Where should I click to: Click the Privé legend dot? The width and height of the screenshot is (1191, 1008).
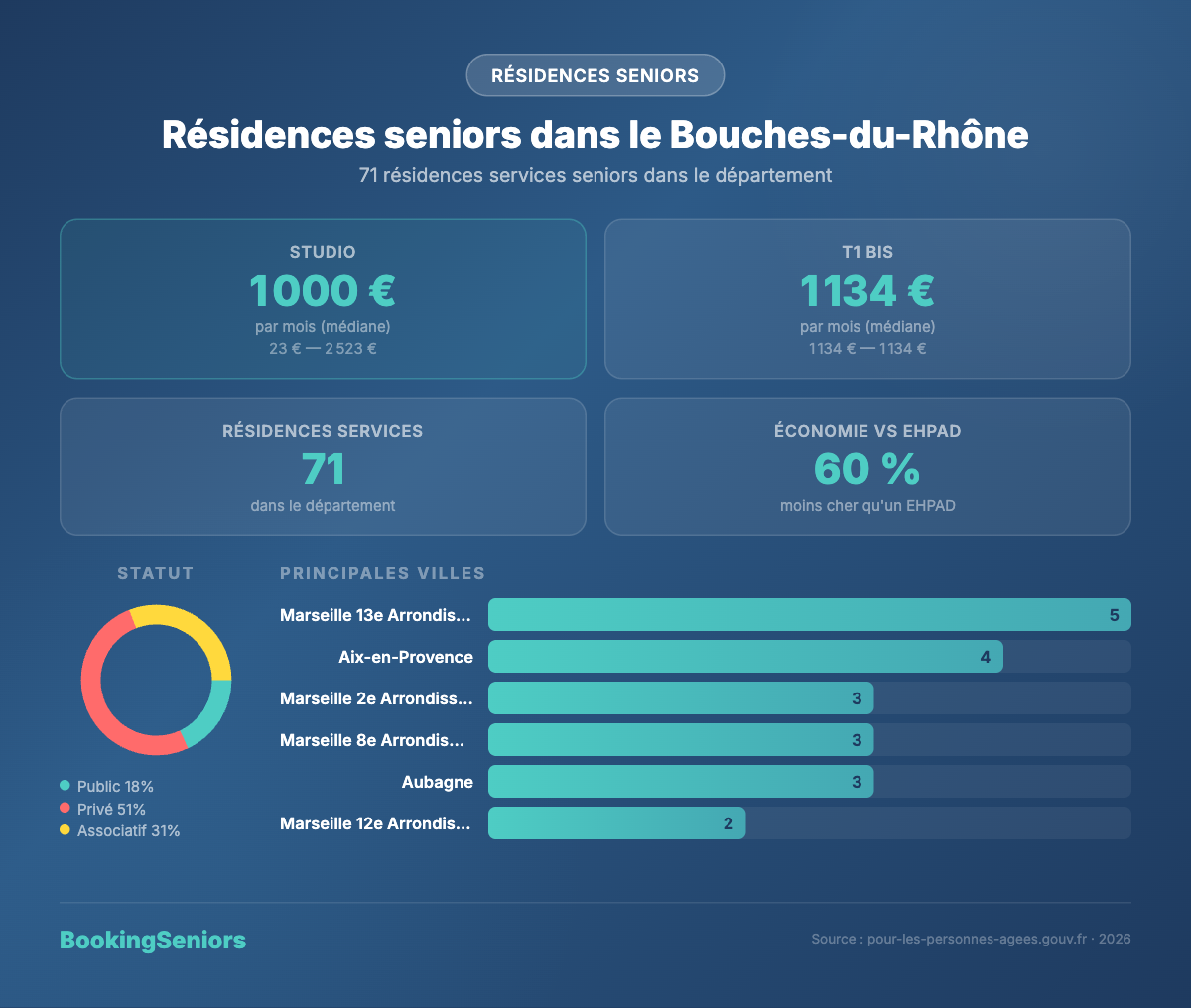pos(66,809)
